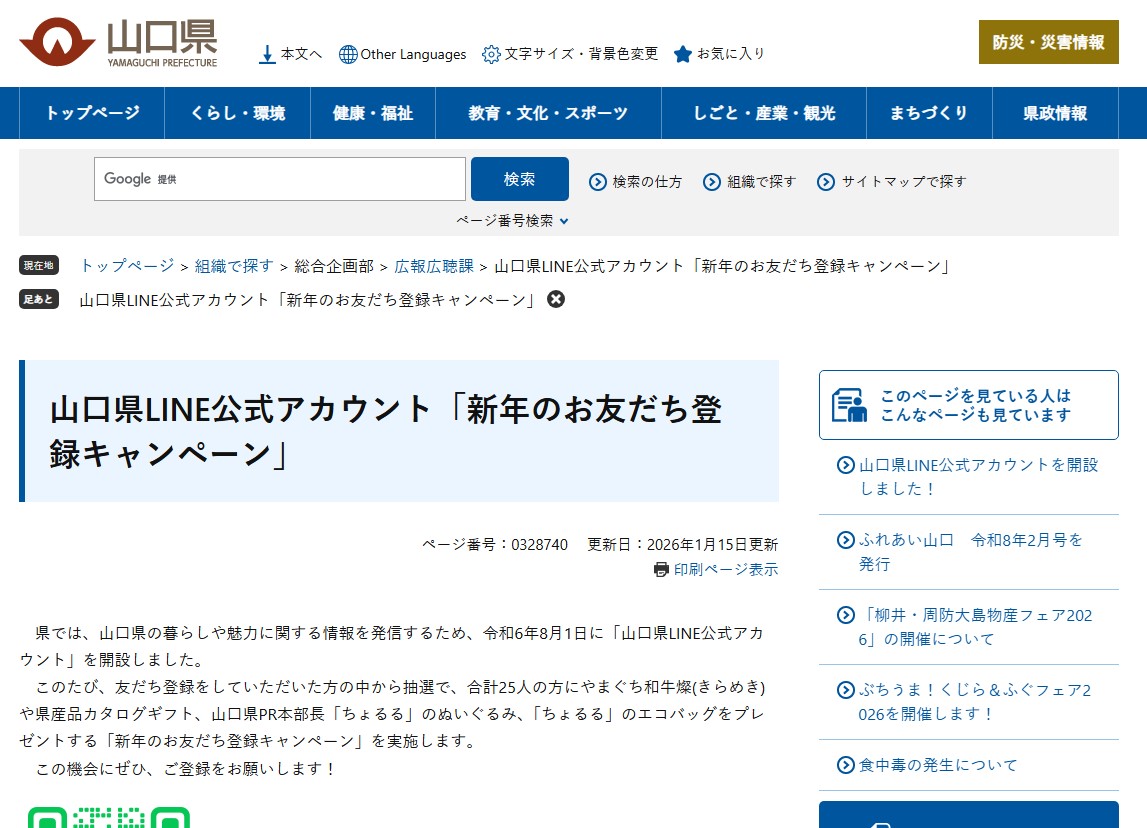This screenshot has height=828, width=1147.
Task: Select the しごと・産業・観光 menu item
Action: tap(764, 113)
